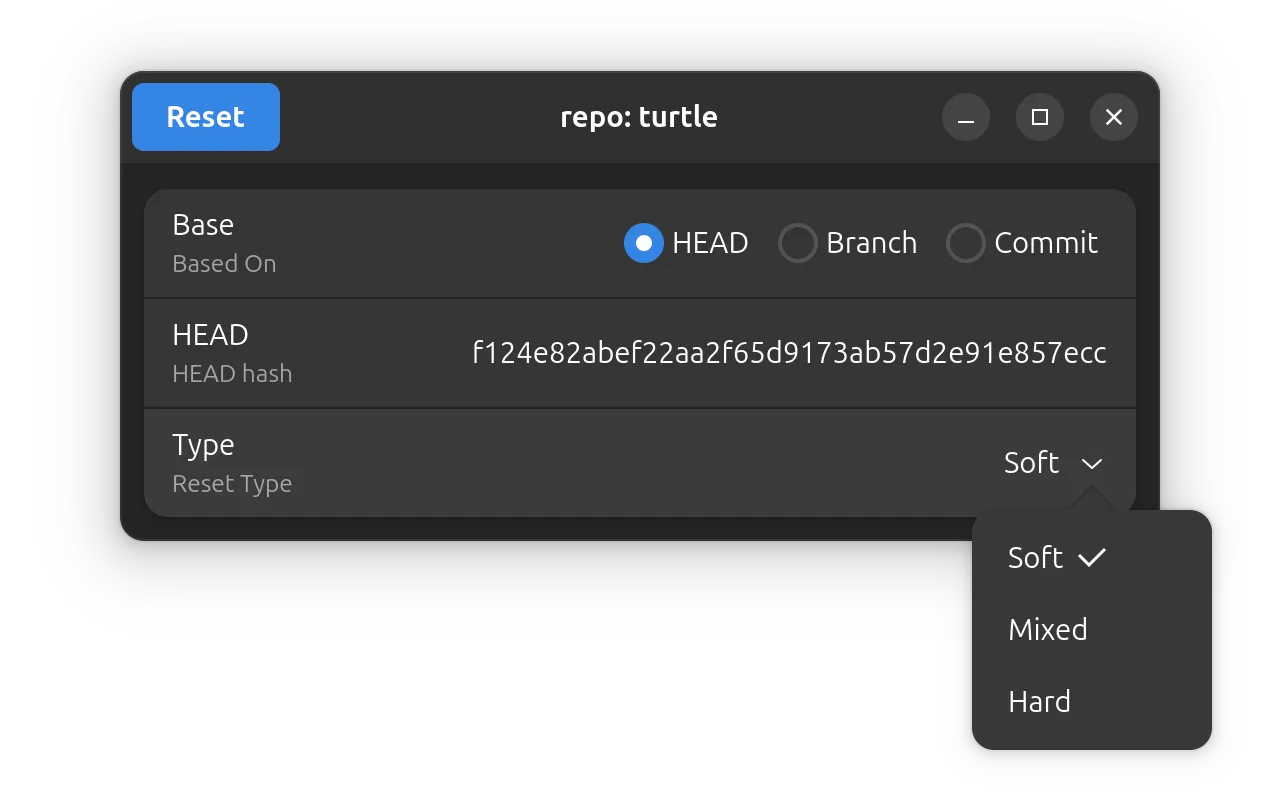
Task: Click the Type row title
Action: coord(203,445)
